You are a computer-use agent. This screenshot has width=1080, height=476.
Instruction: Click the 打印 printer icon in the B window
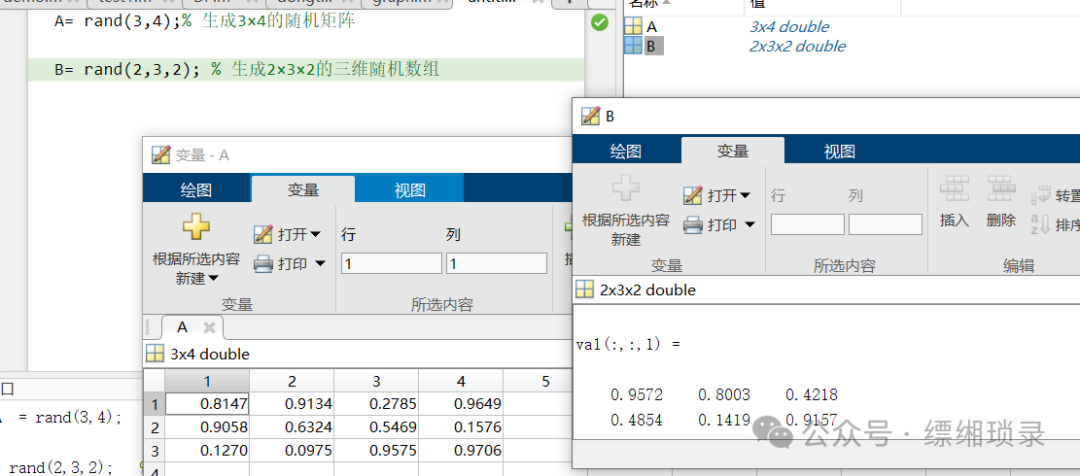click(x=693, y=225)
